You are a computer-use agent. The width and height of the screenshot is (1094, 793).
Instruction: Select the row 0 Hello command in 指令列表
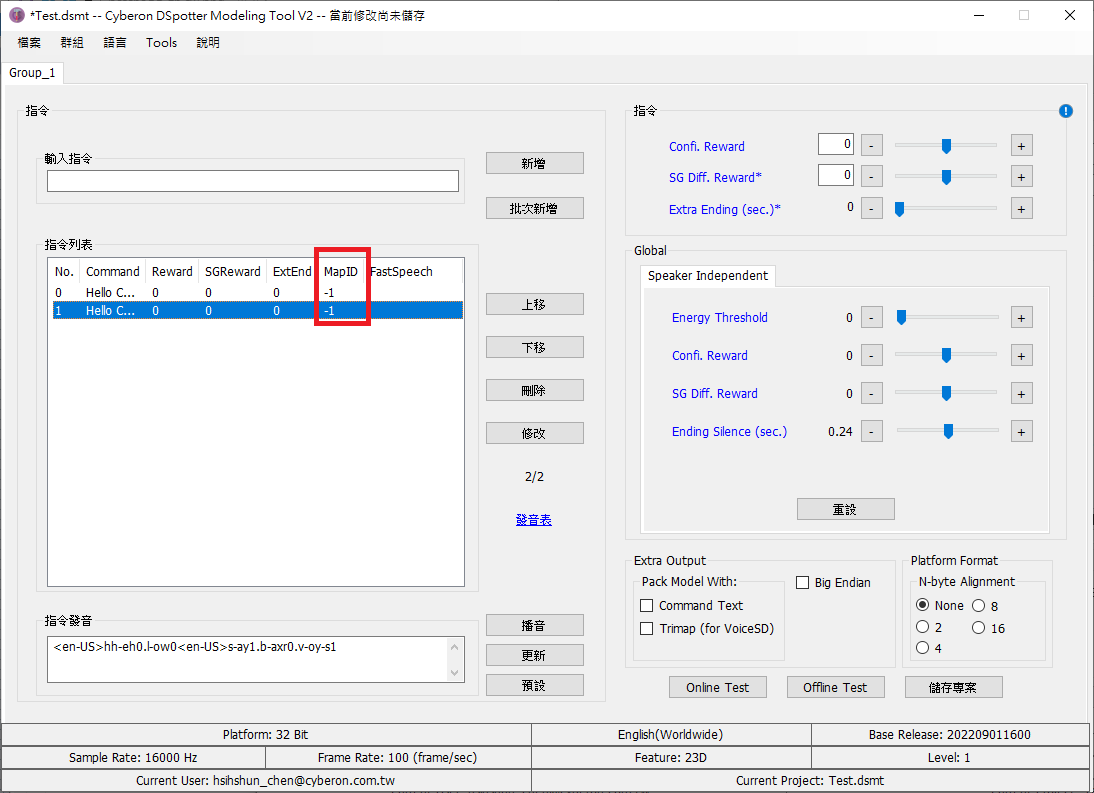pos(150,291)
